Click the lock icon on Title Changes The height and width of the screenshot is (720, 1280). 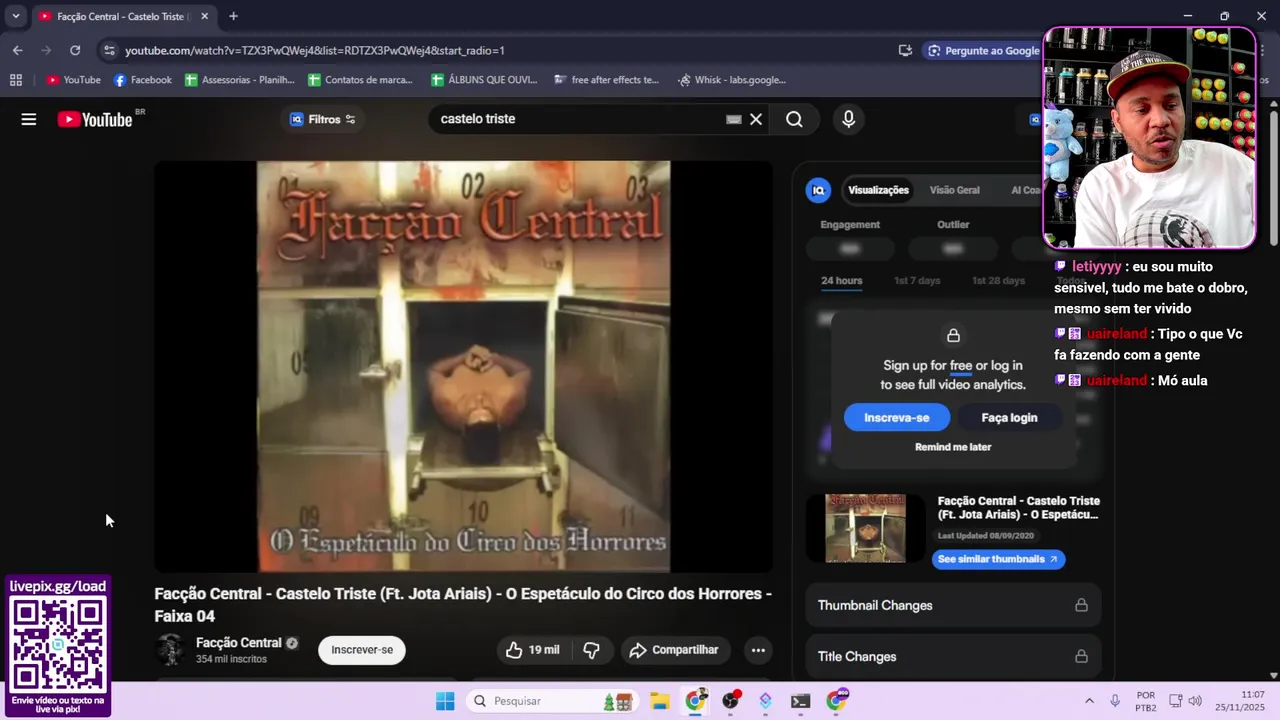[1081, 656]
